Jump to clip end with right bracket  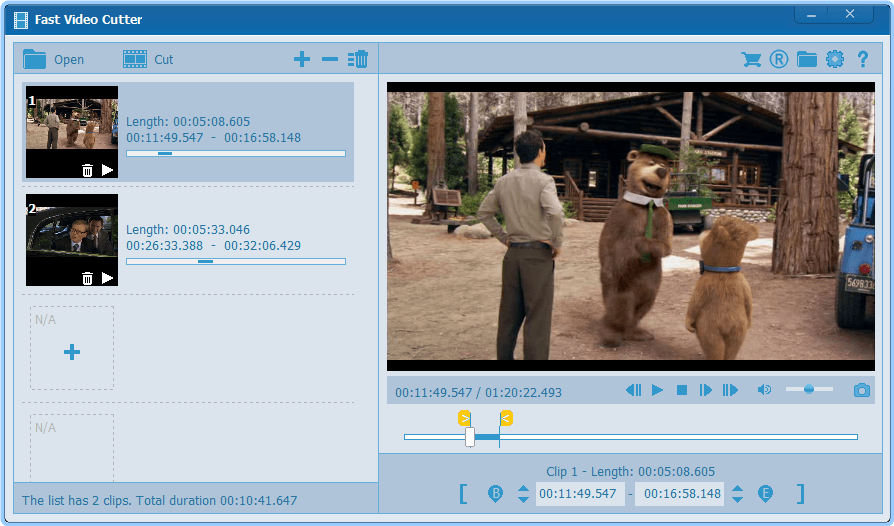tap(800, 494)
